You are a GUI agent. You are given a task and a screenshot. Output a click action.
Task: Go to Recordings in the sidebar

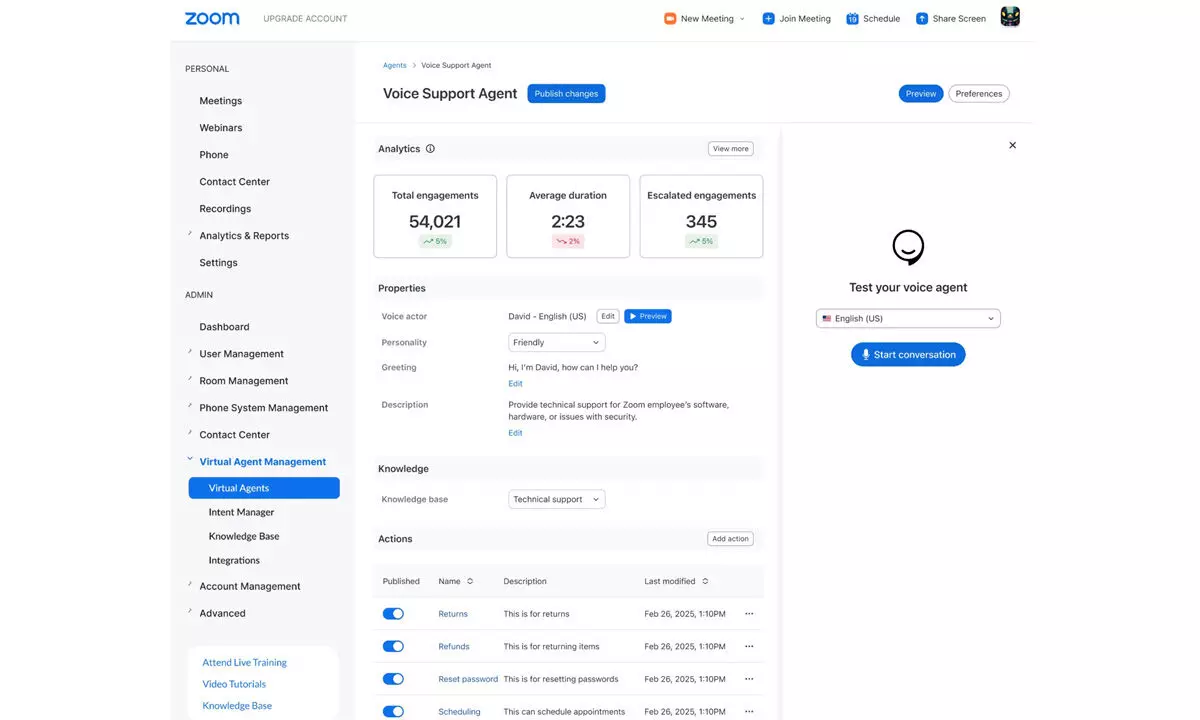(225, 209)
